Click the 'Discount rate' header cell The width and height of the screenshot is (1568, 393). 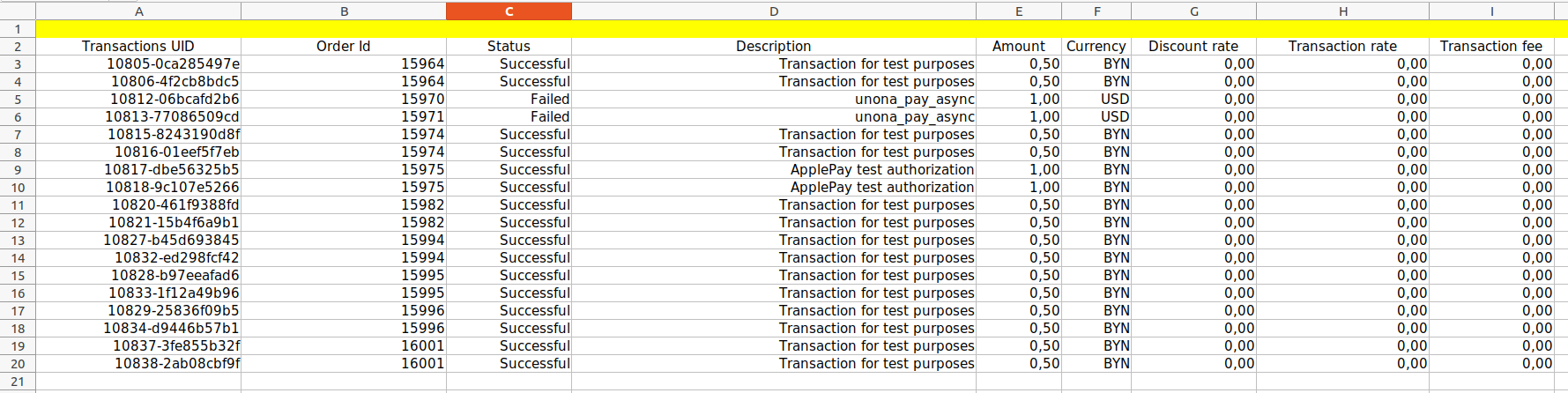point(1193,47)
